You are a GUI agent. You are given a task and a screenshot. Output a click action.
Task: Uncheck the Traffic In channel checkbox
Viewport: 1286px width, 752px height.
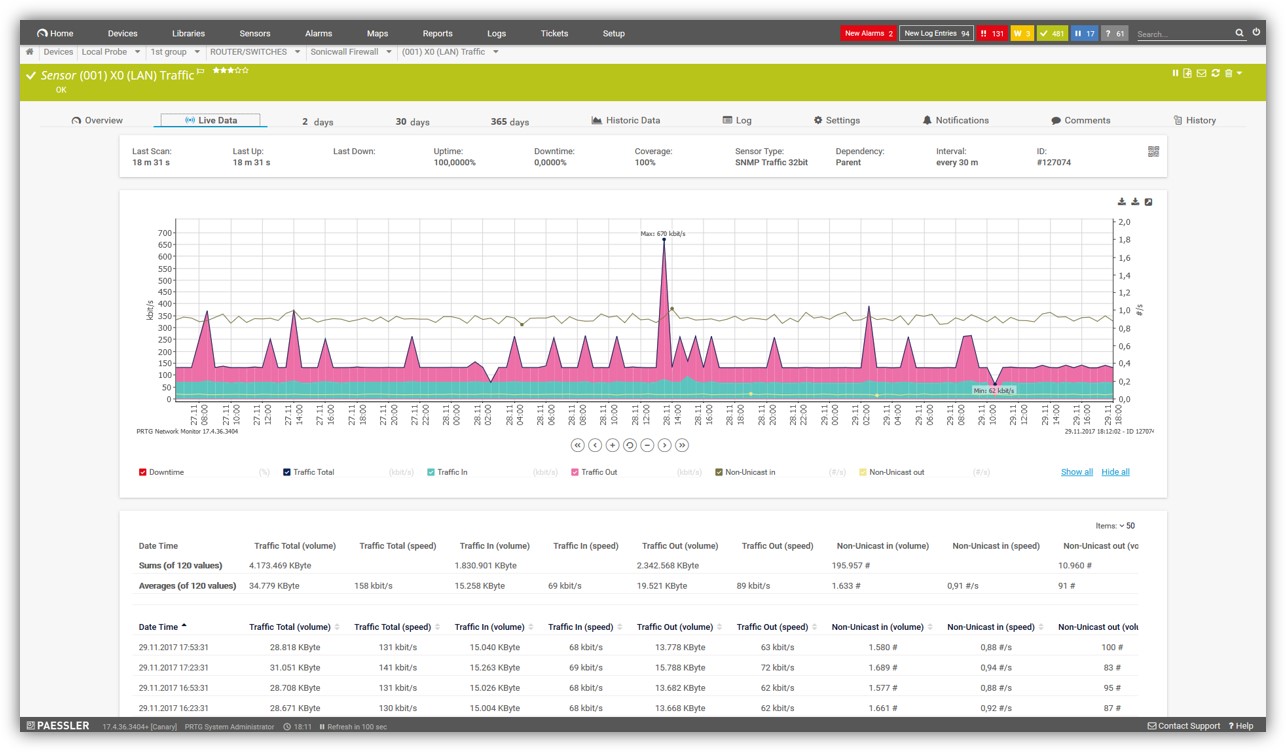tap(431, 472)
